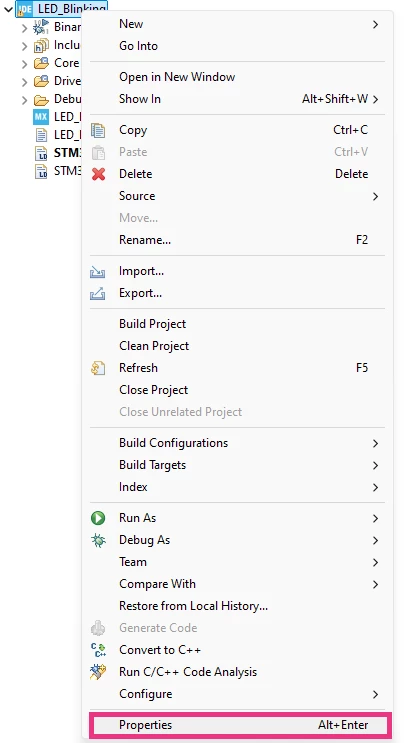Click the Import tray icon
Screen dimensions: 407x743
(98, 272)
